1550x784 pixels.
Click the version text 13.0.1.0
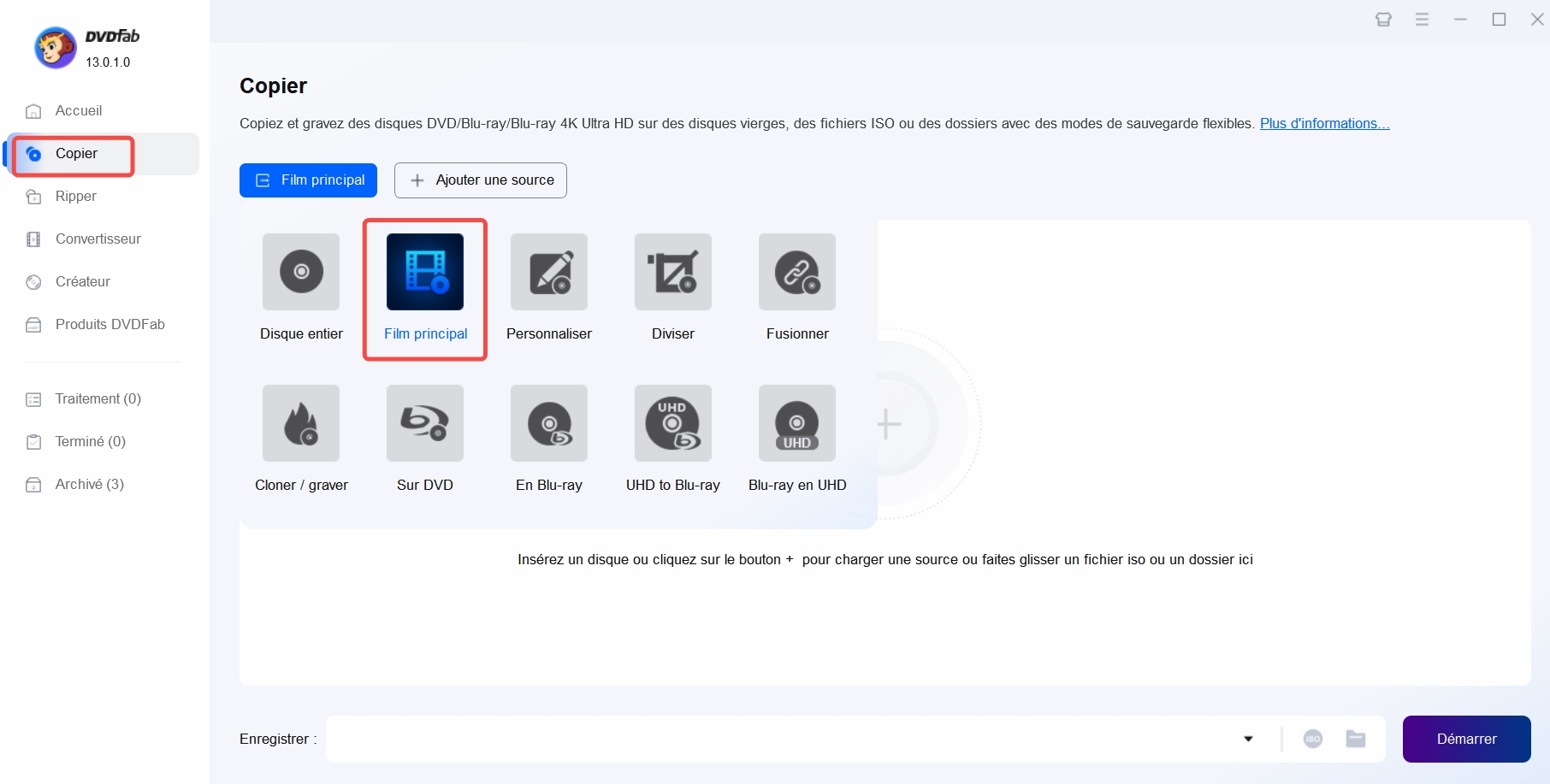pos(108,62)
